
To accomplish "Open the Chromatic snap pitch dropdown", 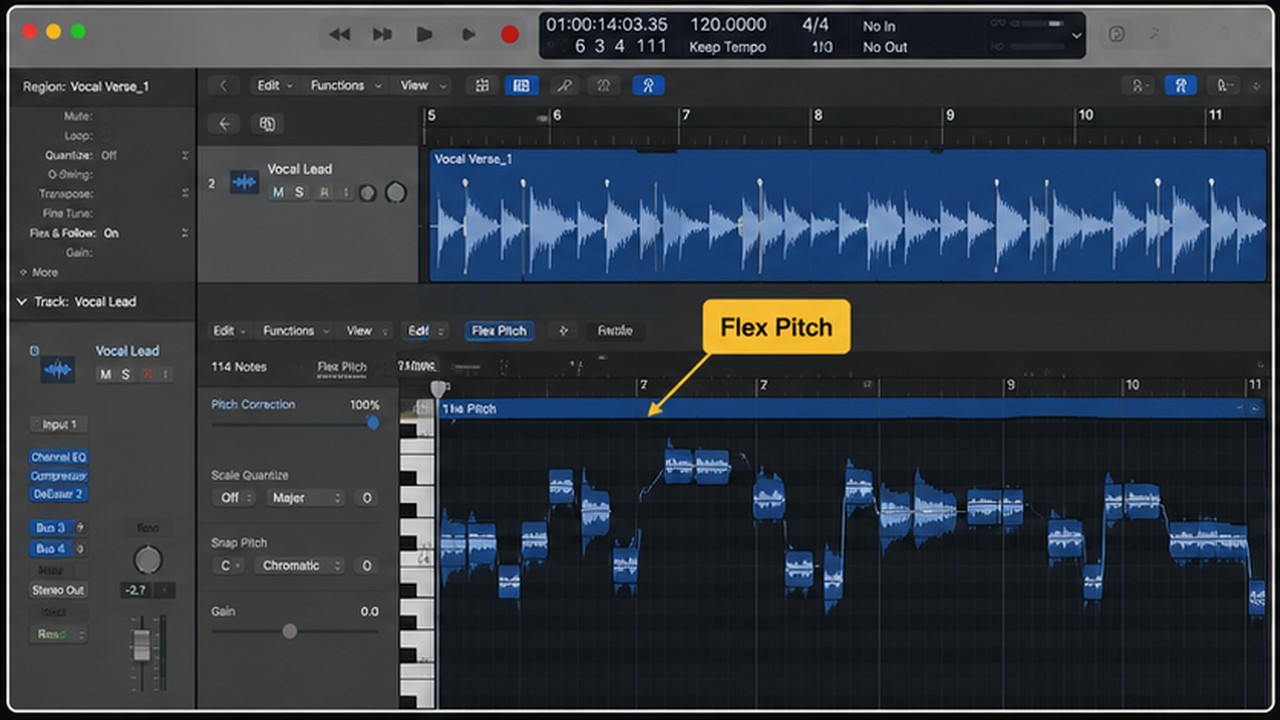I will click(299, 565).
